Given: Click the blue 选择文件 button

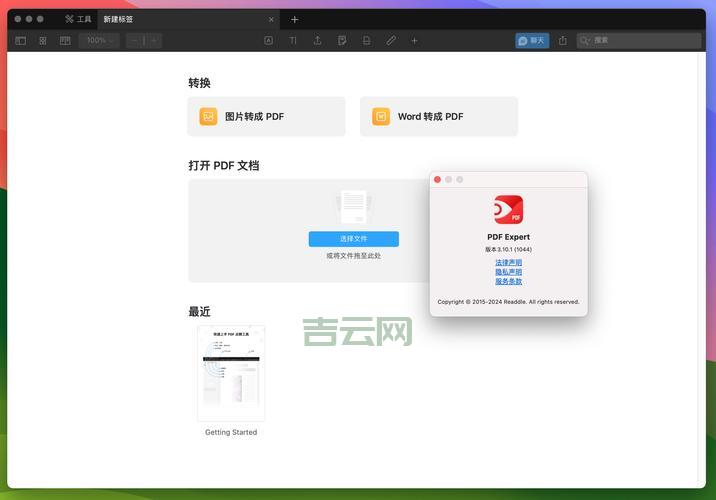Looking at the screenshot, I should (353, 239).
